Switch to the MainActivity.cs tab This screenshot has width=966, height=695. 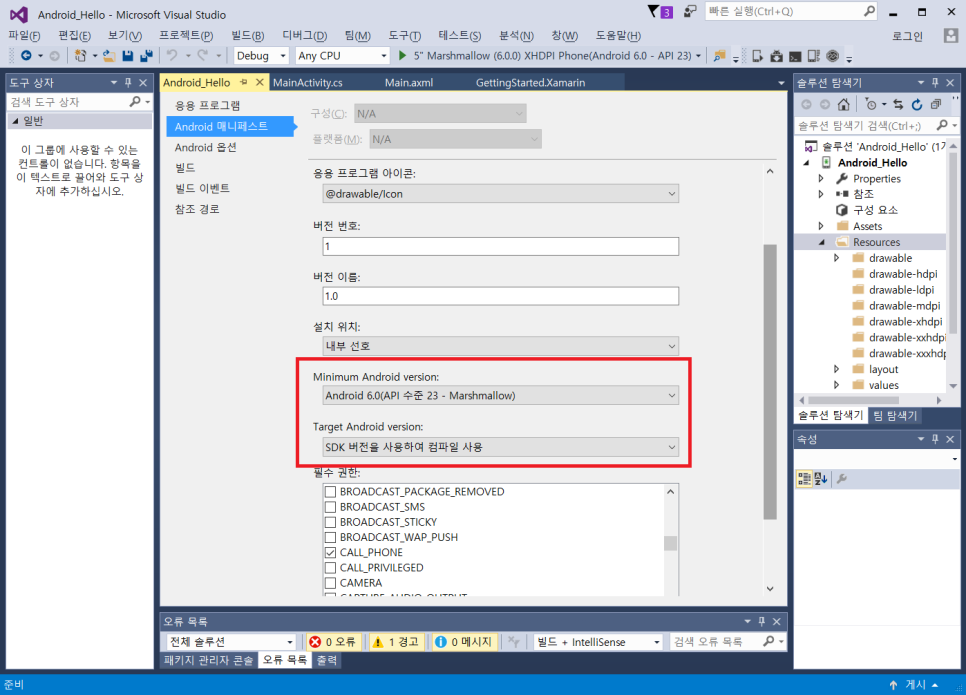tap(307, 83)
